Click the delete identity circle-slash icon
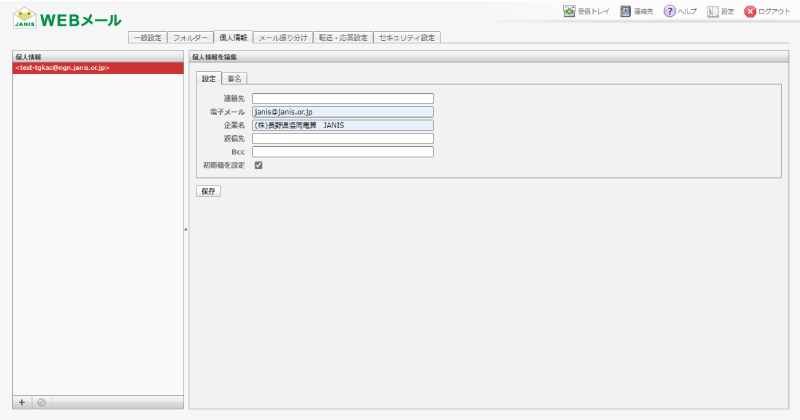 41,402
